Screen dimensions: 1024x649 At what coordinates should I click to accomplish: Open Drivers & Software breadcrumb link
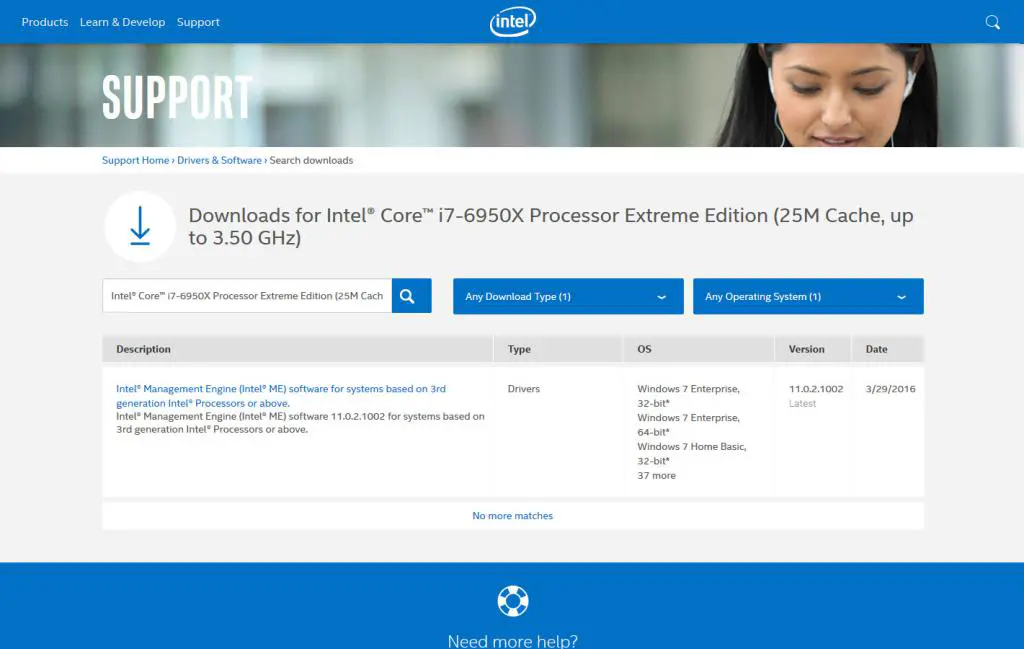tap(219, 160)
